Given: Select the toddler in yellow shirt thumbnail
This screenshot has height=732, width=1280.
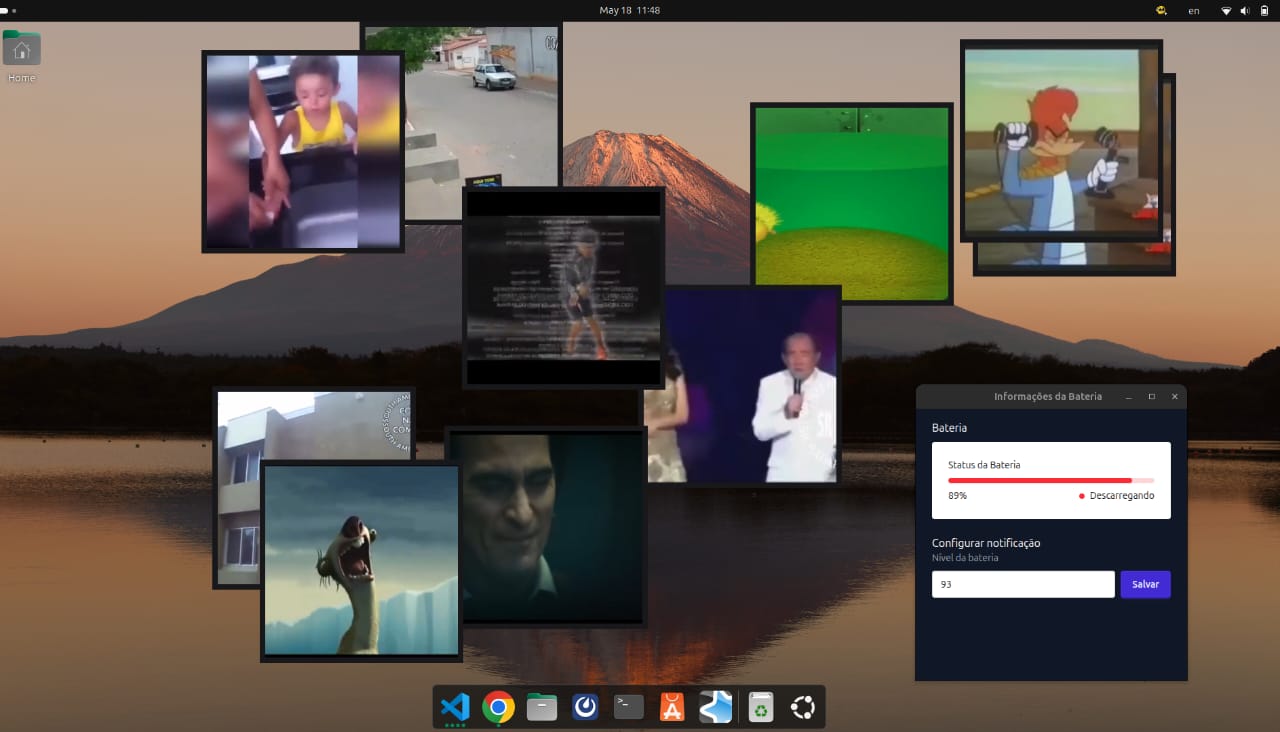Looking at the screenshot, I should [302, 151].
